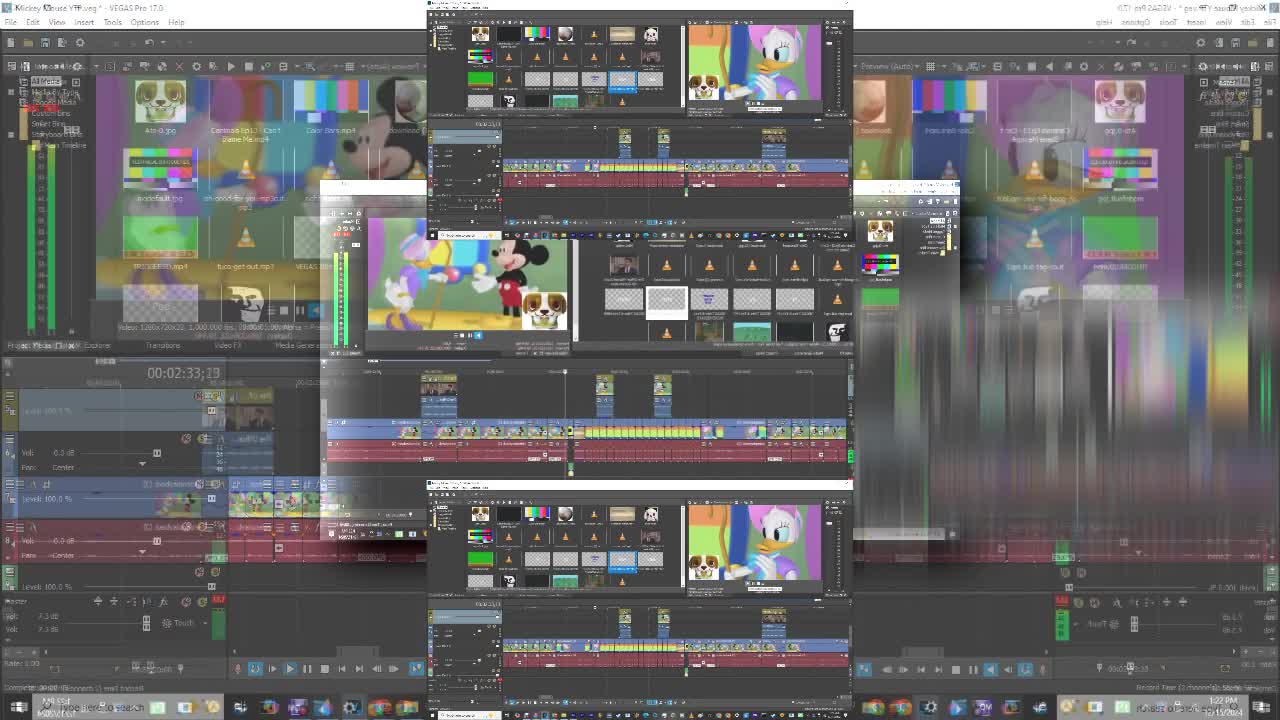
Task: Enable the Loop Playback transport icon
Action: coord(255,669)
